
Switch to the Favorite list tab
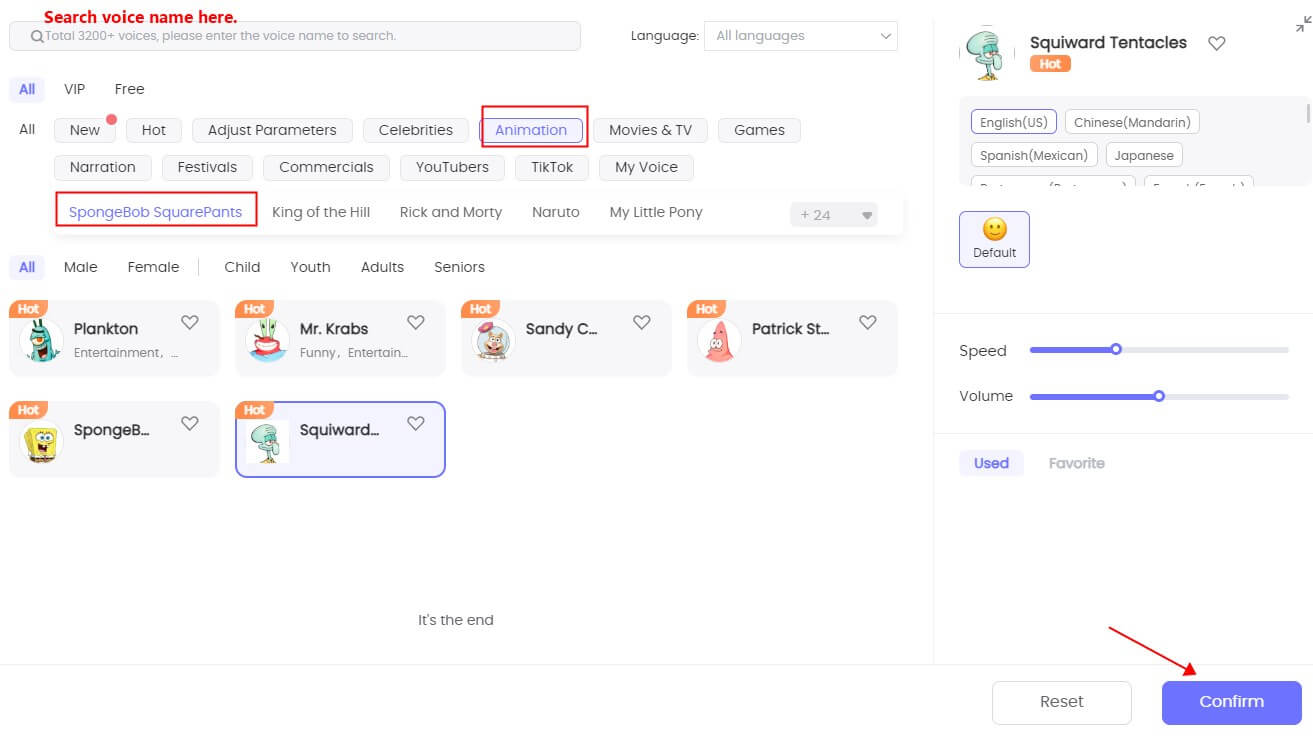click(1077, 463)
